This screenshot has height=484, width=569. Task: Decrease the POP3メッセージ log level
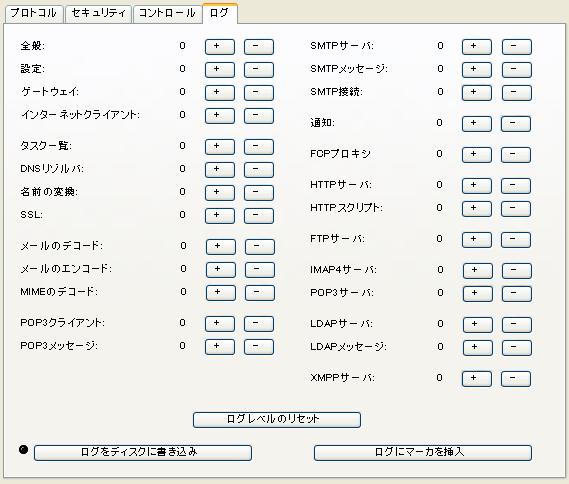(x=258, y=346)
